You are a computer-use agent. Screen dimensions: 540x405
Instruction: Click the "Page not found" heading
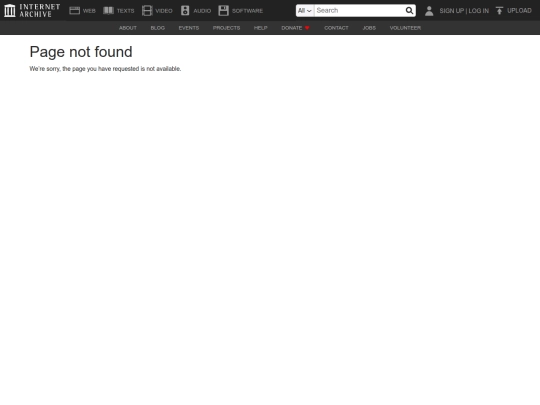click(x=81, y=52)
